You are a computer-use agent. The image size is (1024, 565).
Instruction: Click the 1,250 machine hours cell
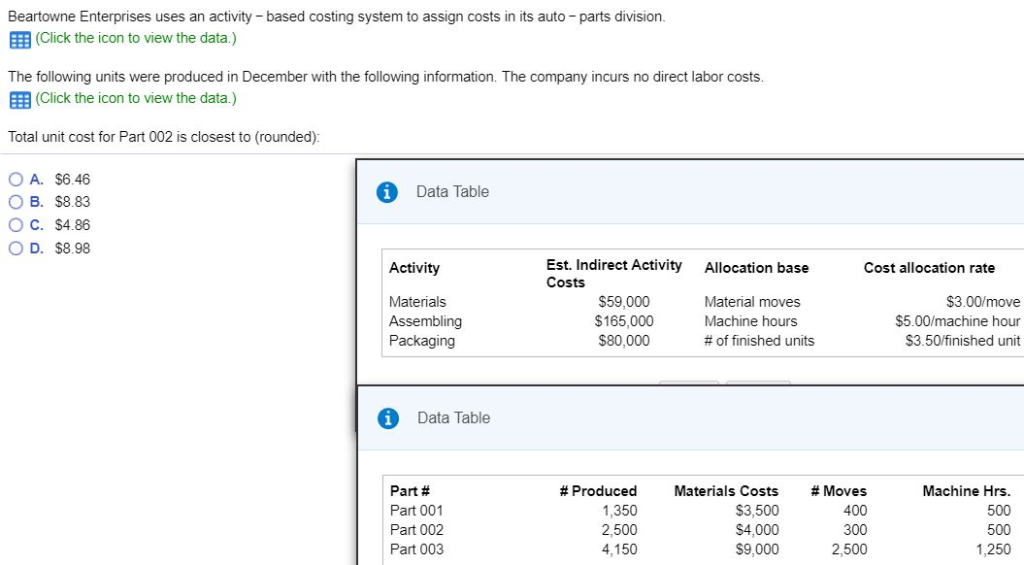(x=993, y=550)
